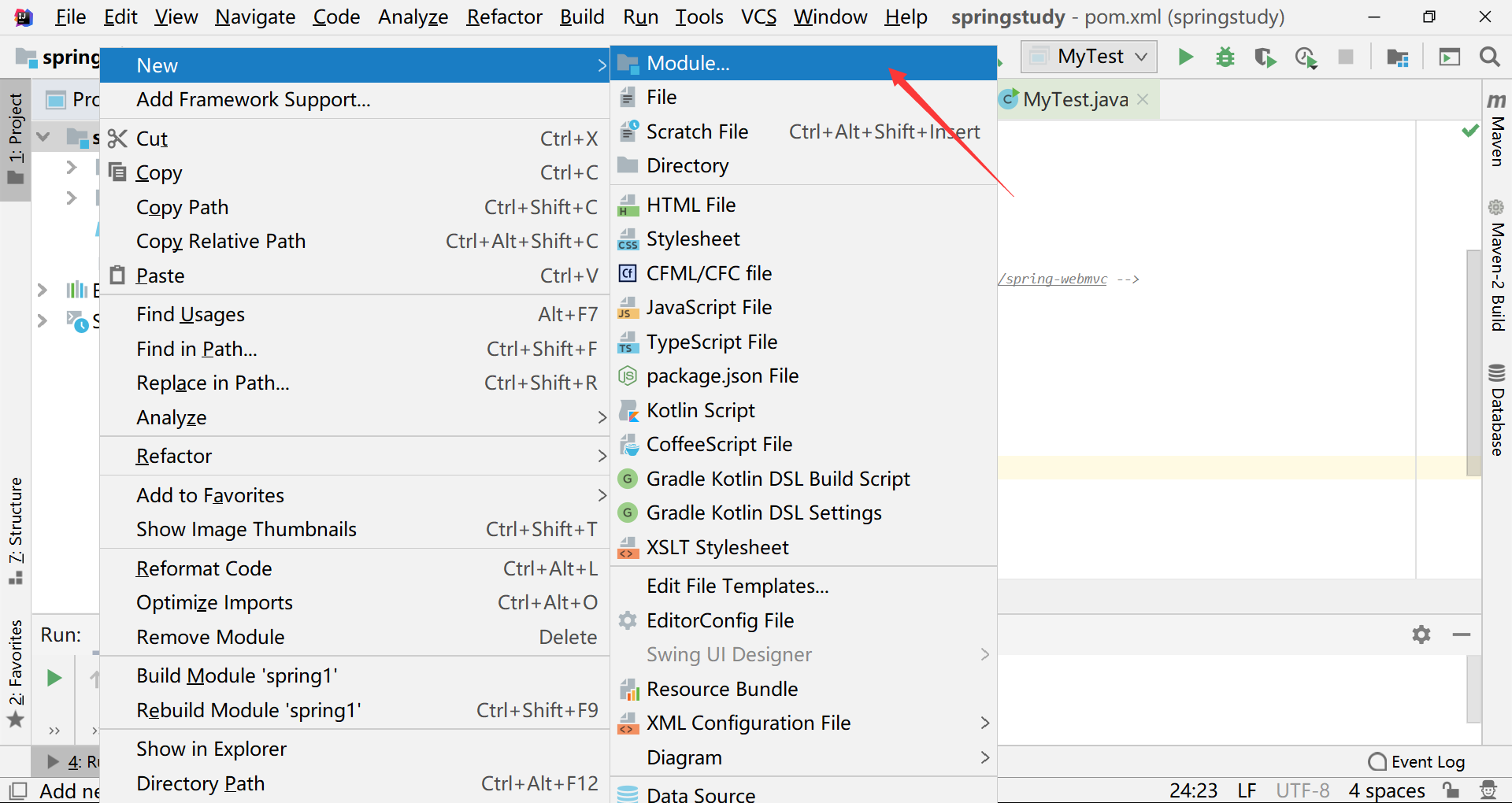The image size is (1512, 803).
Task: Open the Run tool window settings gear
Action: click(1421, 635)
